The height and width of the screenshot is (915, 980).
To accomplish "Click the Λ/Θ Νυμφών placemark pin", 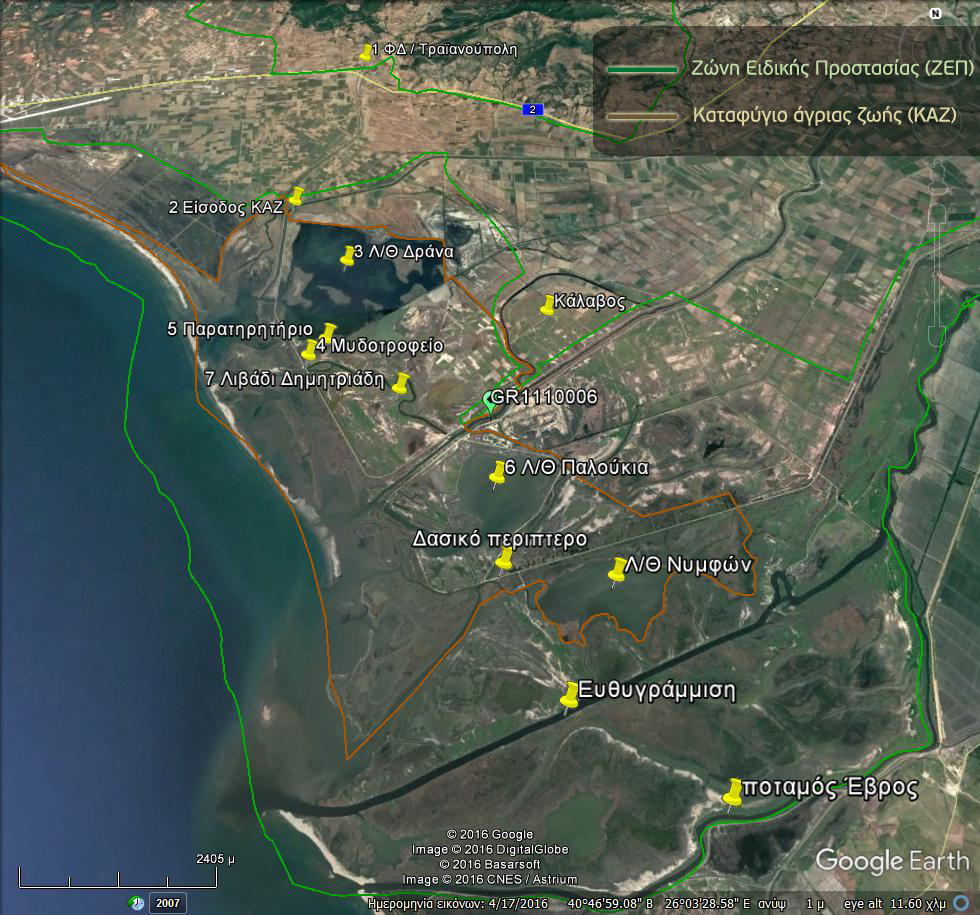I will pyautogui.click(x=618, y=571).
